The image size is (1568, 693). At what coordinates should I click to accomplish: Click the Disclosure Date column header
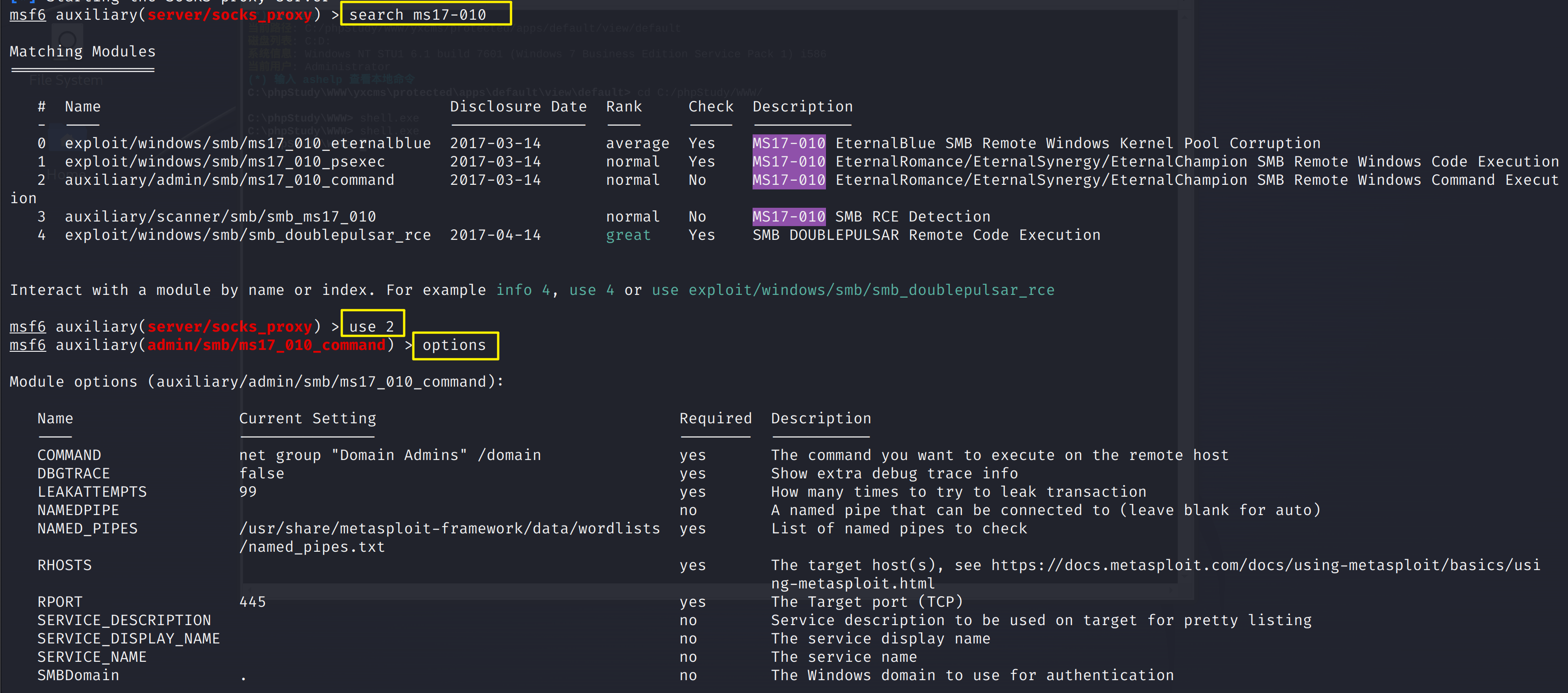point(519,106)
